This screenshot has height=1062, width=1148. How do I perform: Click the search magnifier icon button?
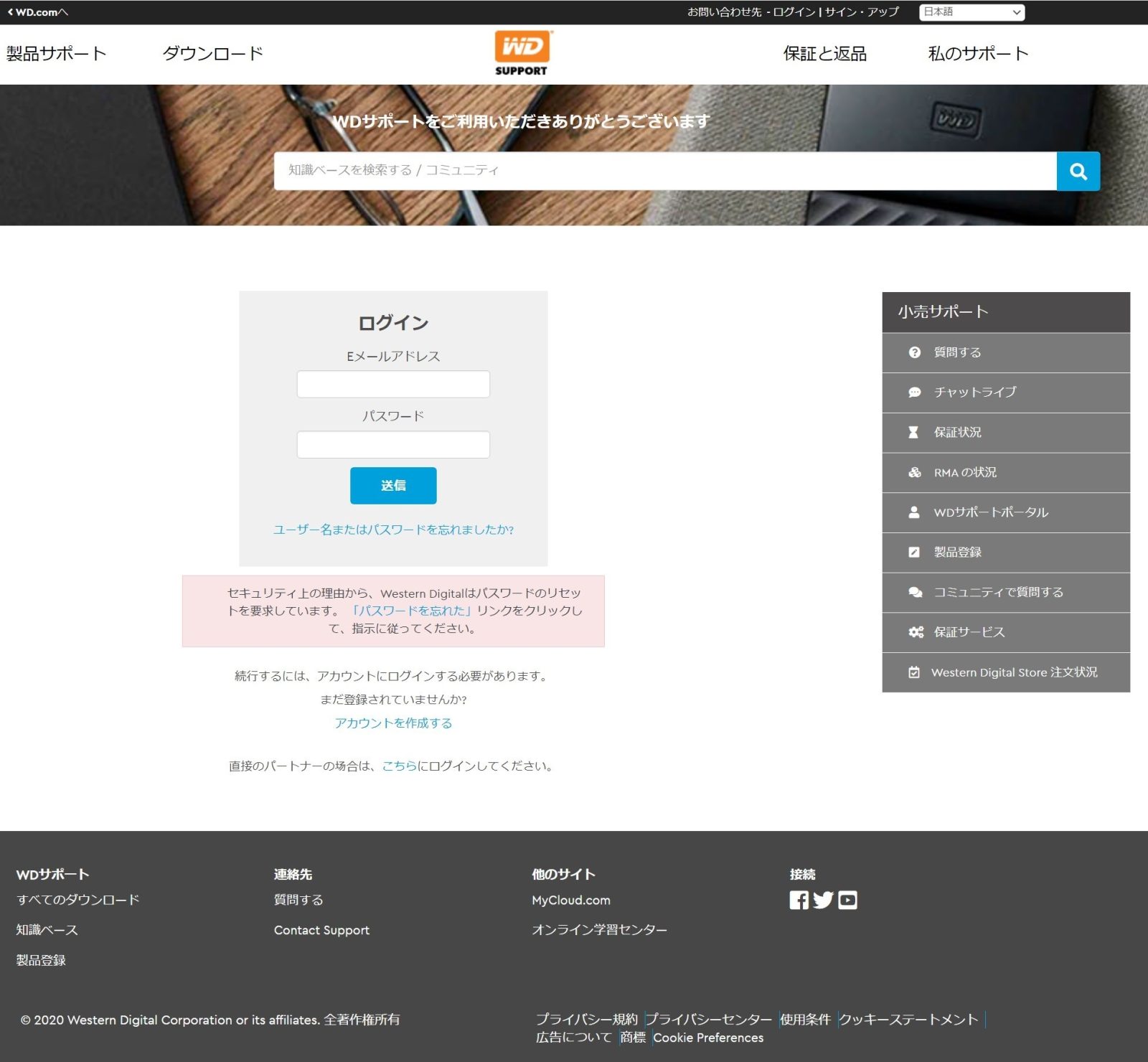coord(1078,171)
